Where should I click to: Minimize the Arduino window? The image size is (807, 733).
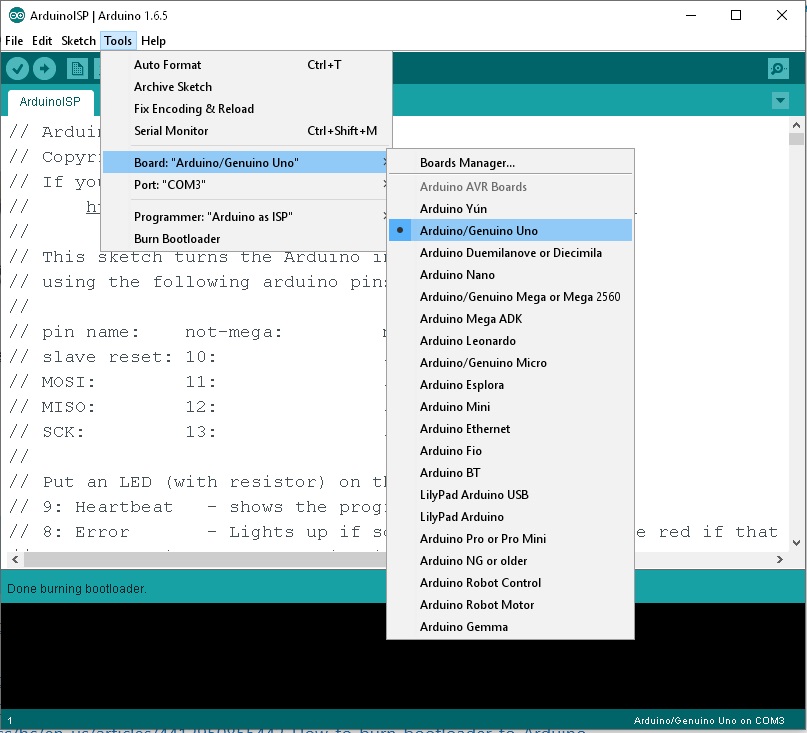(691, 15)
